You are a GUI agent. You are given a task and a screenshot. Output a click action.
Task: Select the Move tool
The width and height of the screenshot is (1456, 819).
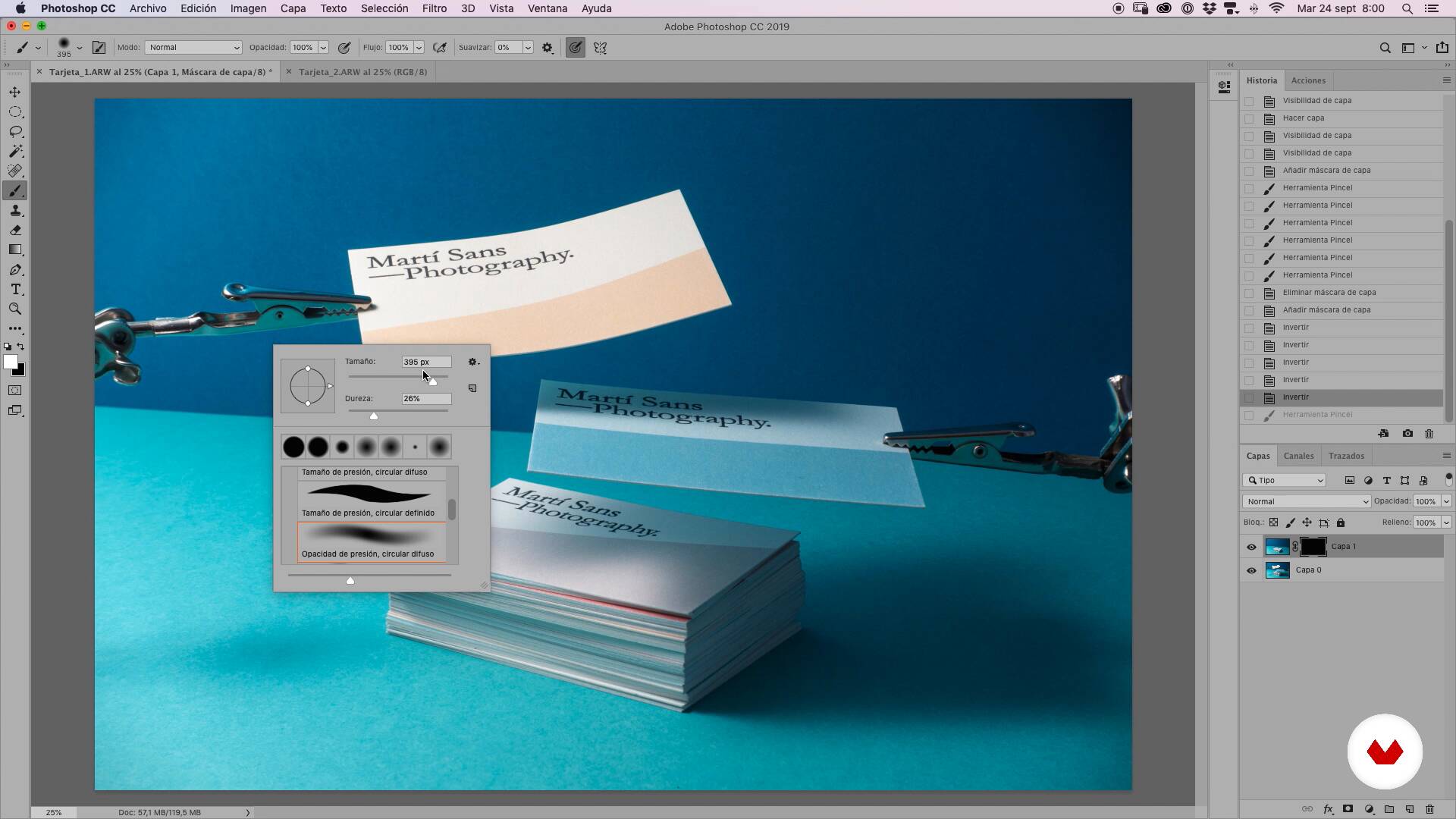15,92
